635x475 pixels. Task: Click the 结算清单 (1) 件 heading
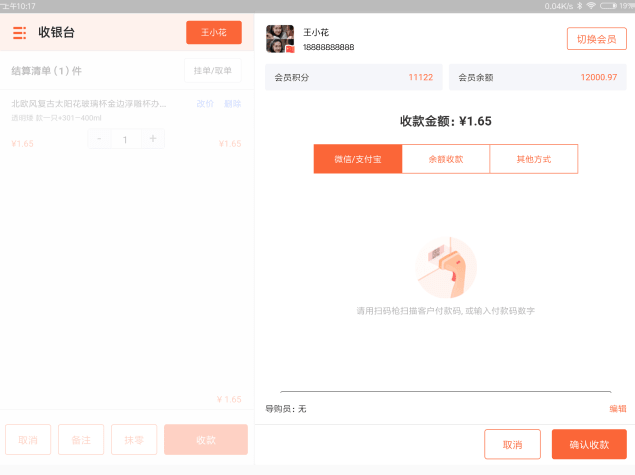pos(47,71)
